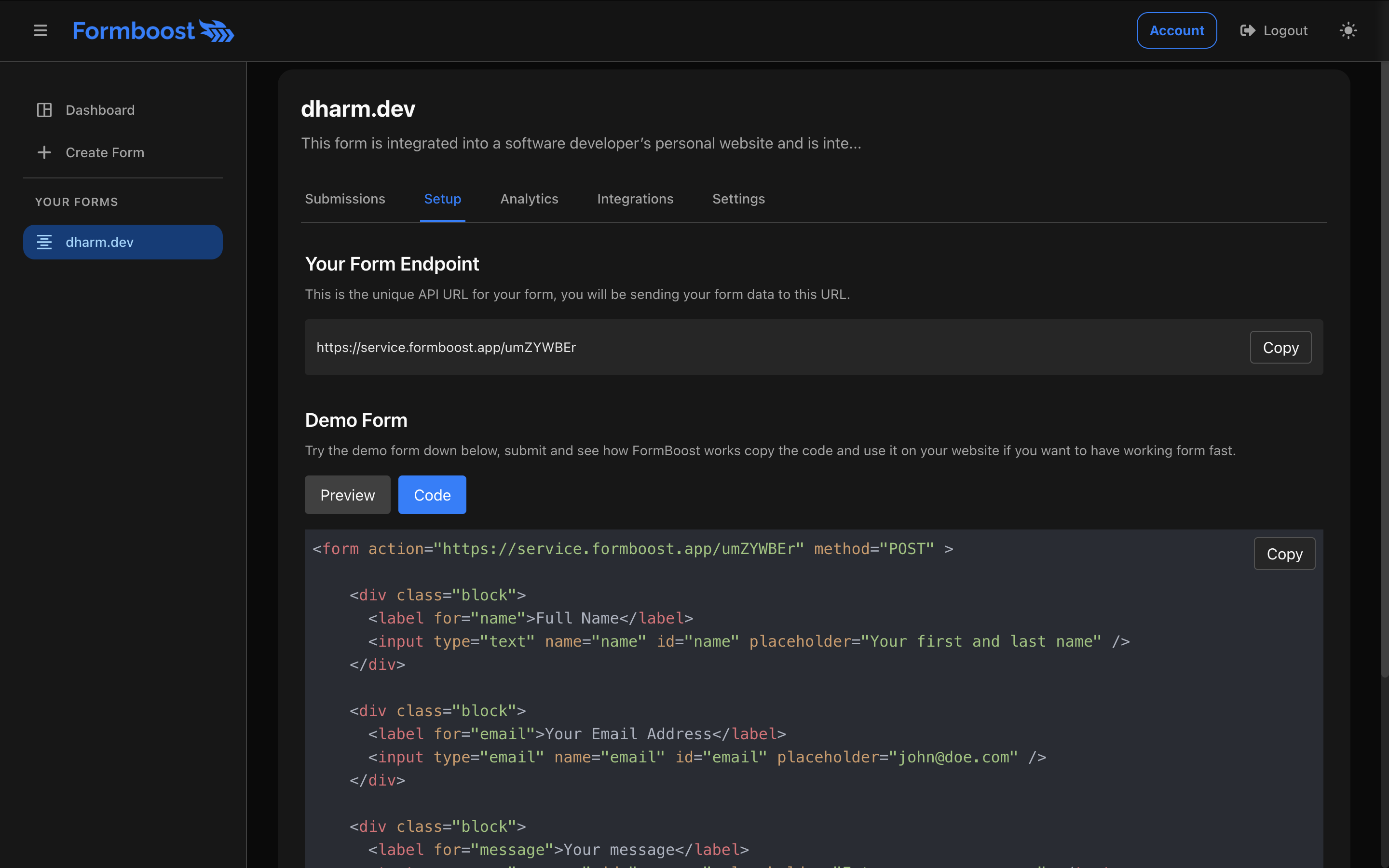Viewport: 1389px width, 868px height.
Task: Select the Setup tab
Action: (x=442, y=199)
